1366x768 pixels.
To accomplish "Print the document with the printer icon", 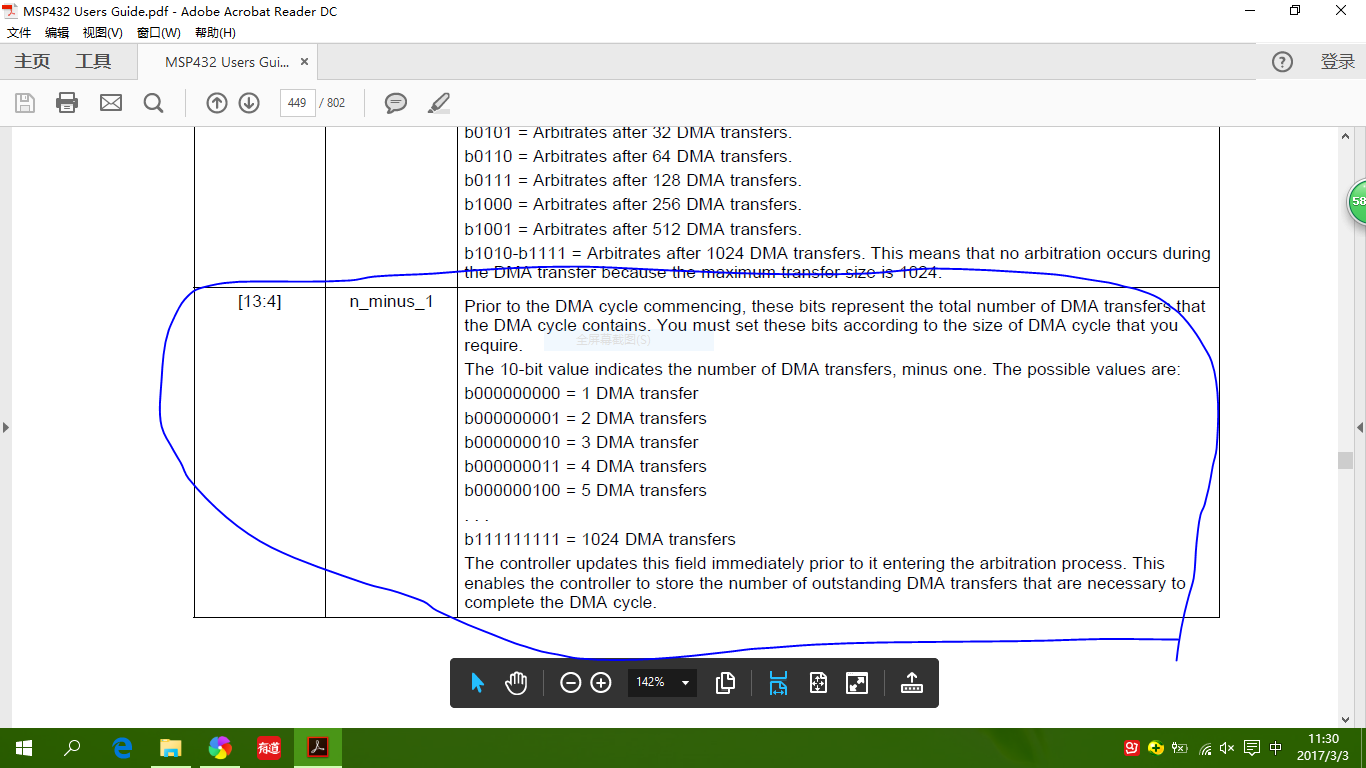I will tap(67, 103).
